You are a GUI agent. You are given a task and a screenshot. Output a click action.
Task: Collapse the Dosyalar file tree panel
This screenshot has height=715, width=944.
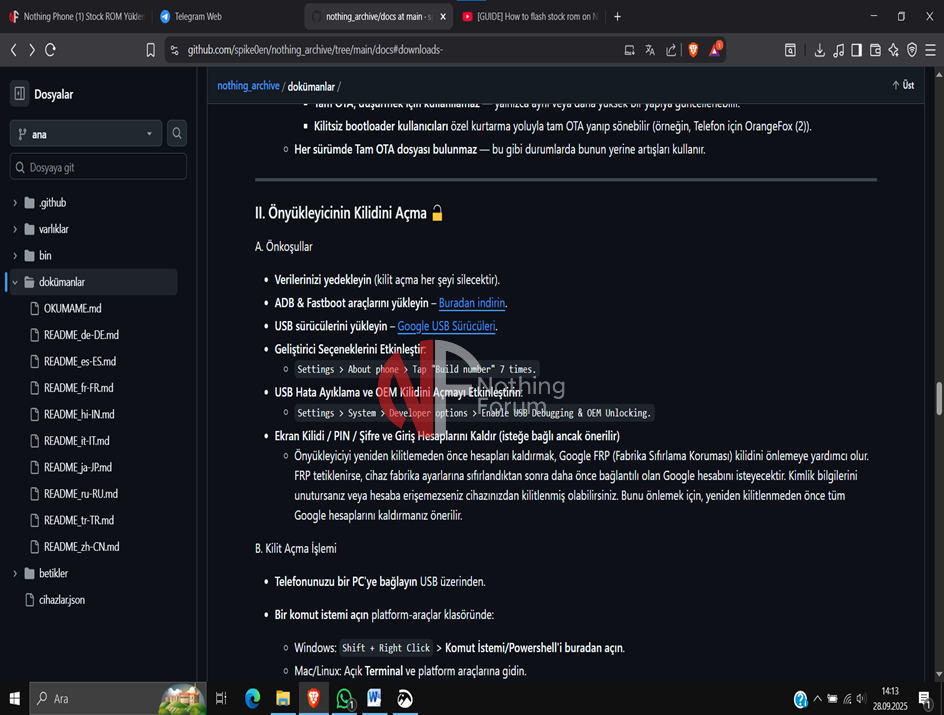[19, 94]
